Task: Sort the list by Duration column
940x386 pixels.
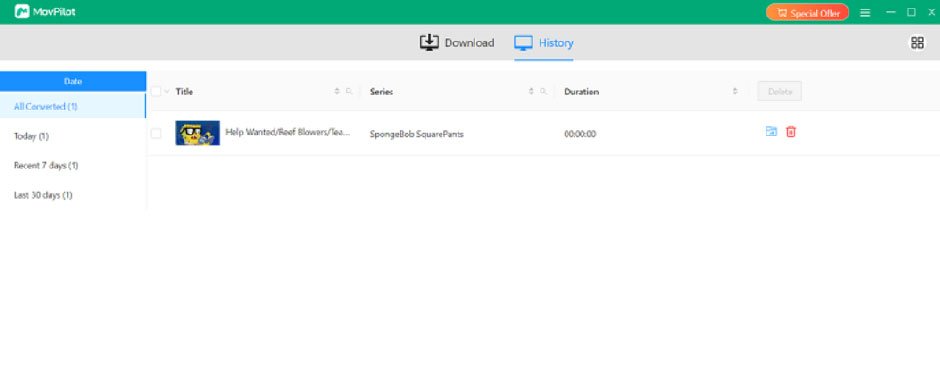Action: point(735,91)
